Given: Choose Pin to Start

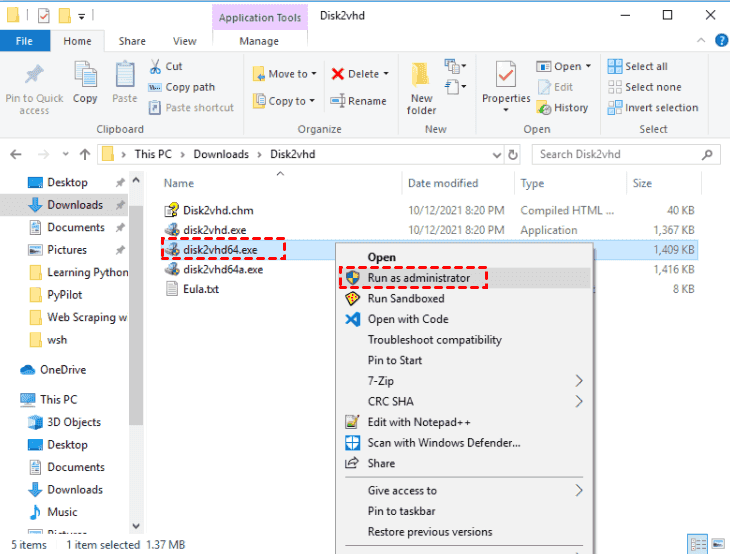Looking at the screenshot, I should (395, 360).
